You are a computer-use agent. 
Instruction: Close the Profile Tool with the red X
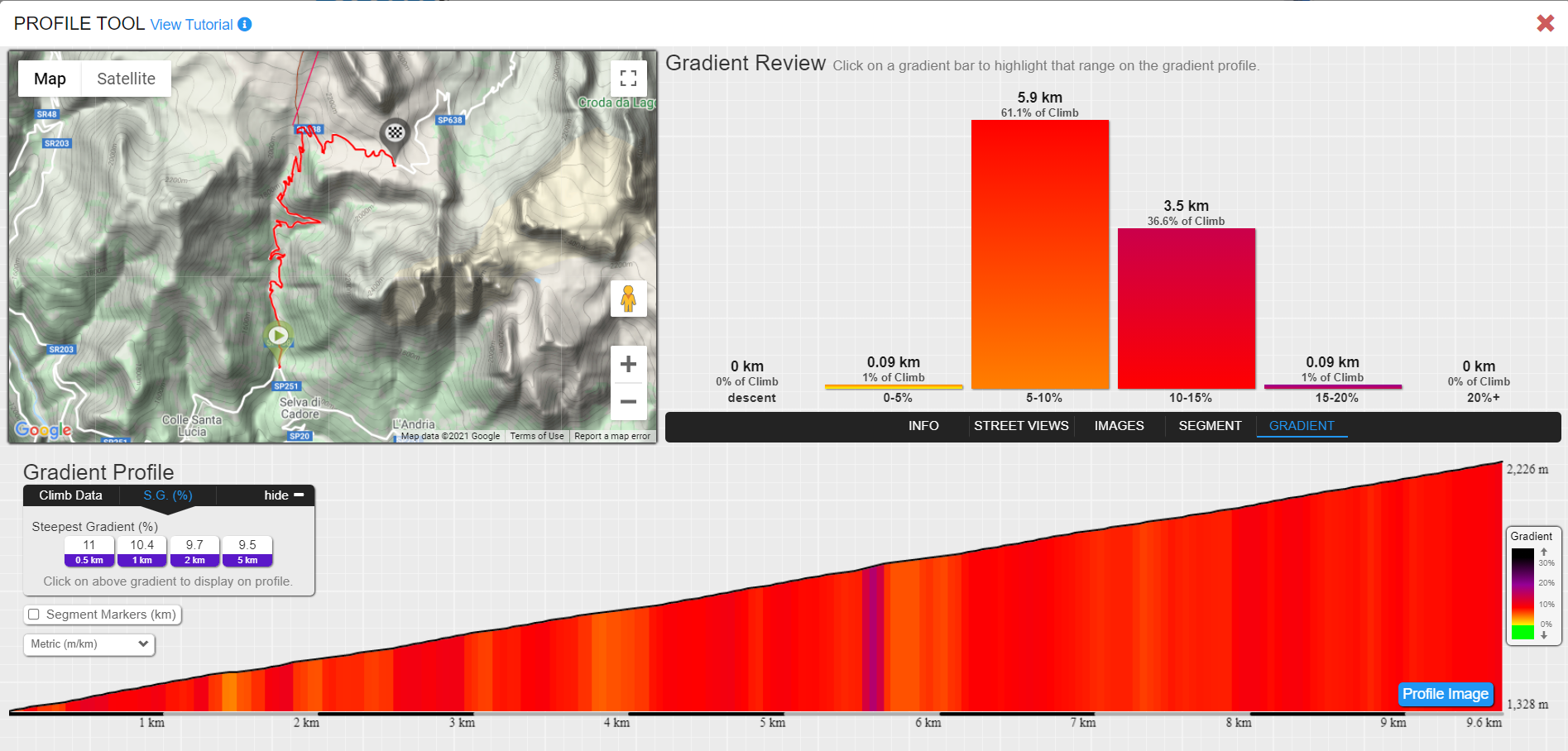tap(1545, 23)
